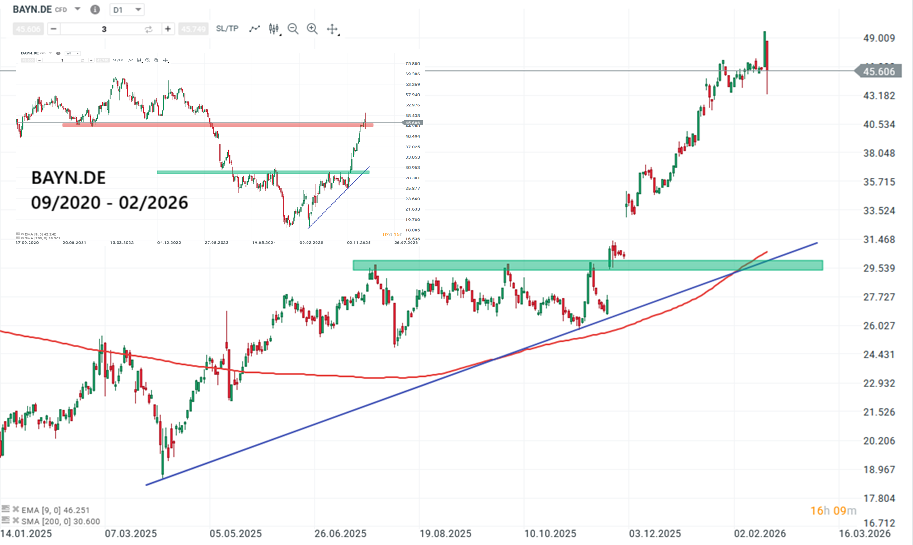This screenshot has width=913, height=545.
Task: Click the current price label 45.606 on axis
Action: (878, 71)
